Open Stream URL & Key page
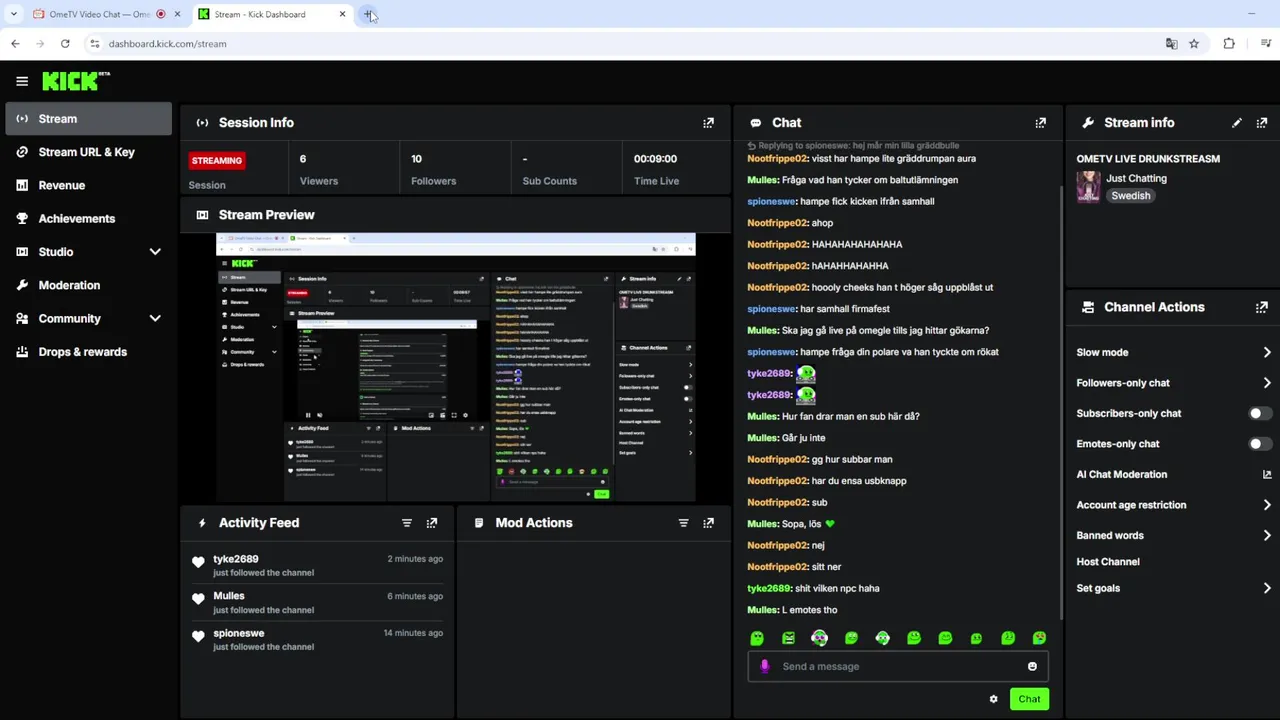 click(88, 152)
